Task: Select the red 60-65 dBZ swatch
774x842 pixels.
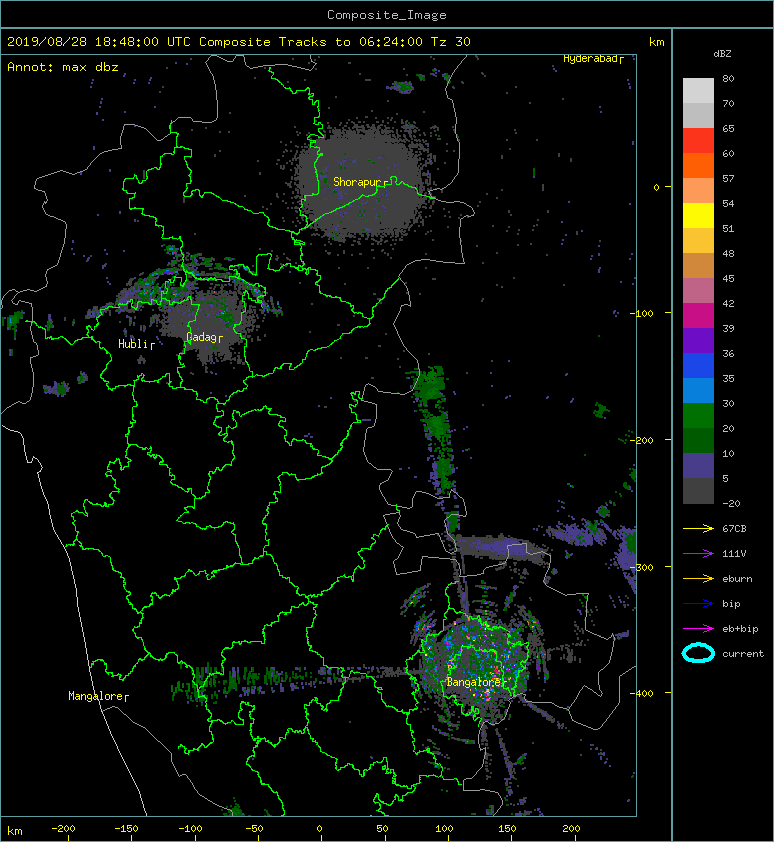Action: pyautogui.click(x=698, y=141)
